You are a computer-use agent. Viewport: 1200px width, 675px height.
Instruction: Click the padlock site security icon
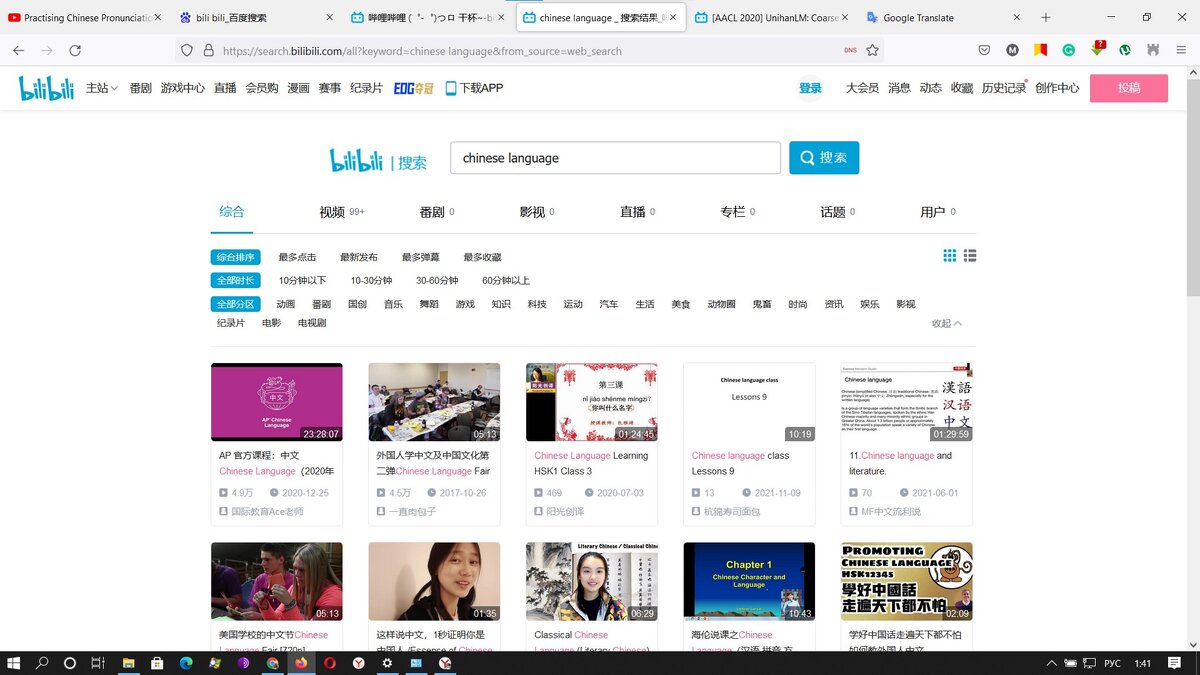[208, 50]
